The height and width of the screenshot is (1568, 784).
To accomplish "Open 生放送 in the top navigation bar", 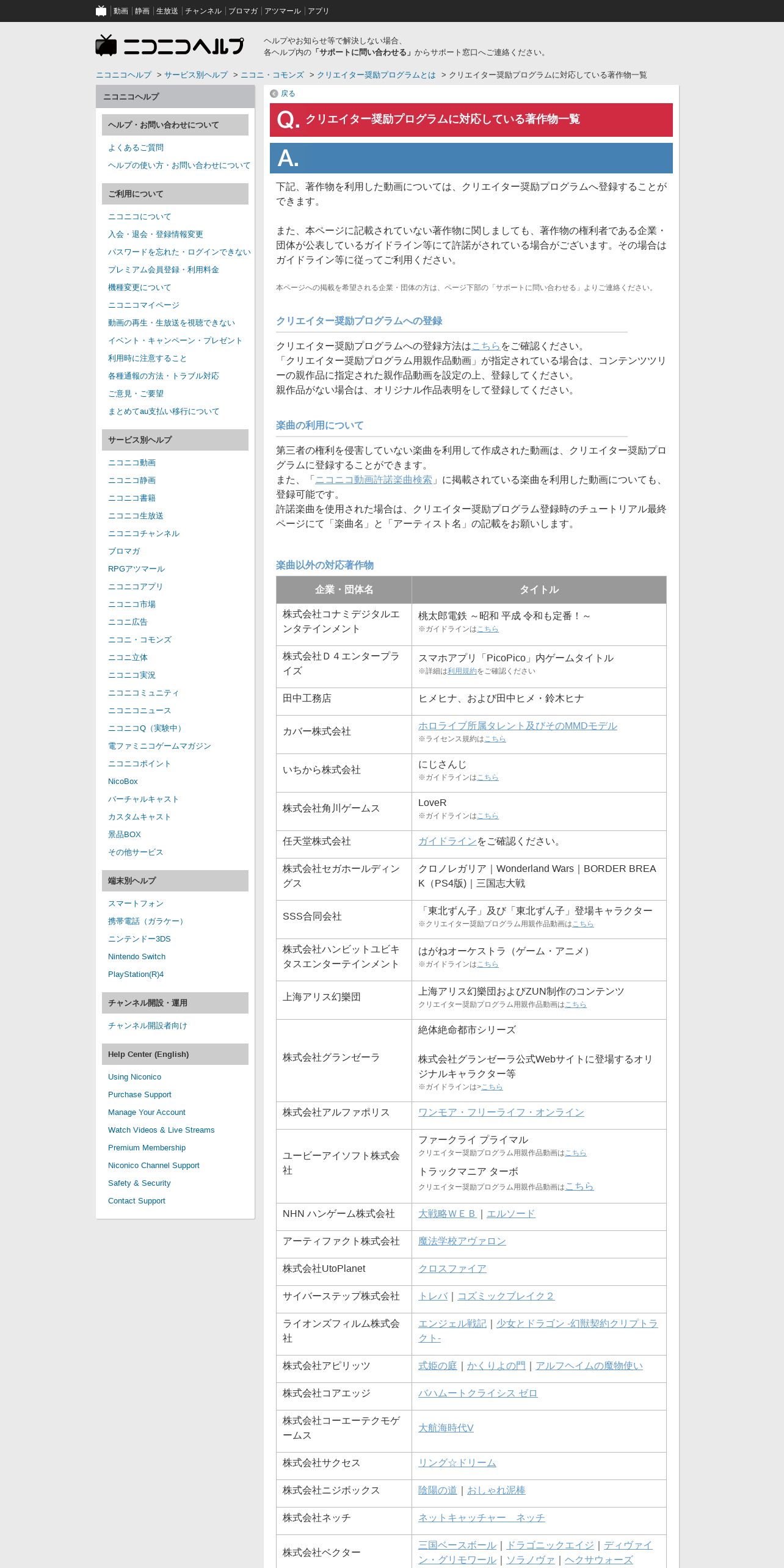I will click(x=167, y=11).
